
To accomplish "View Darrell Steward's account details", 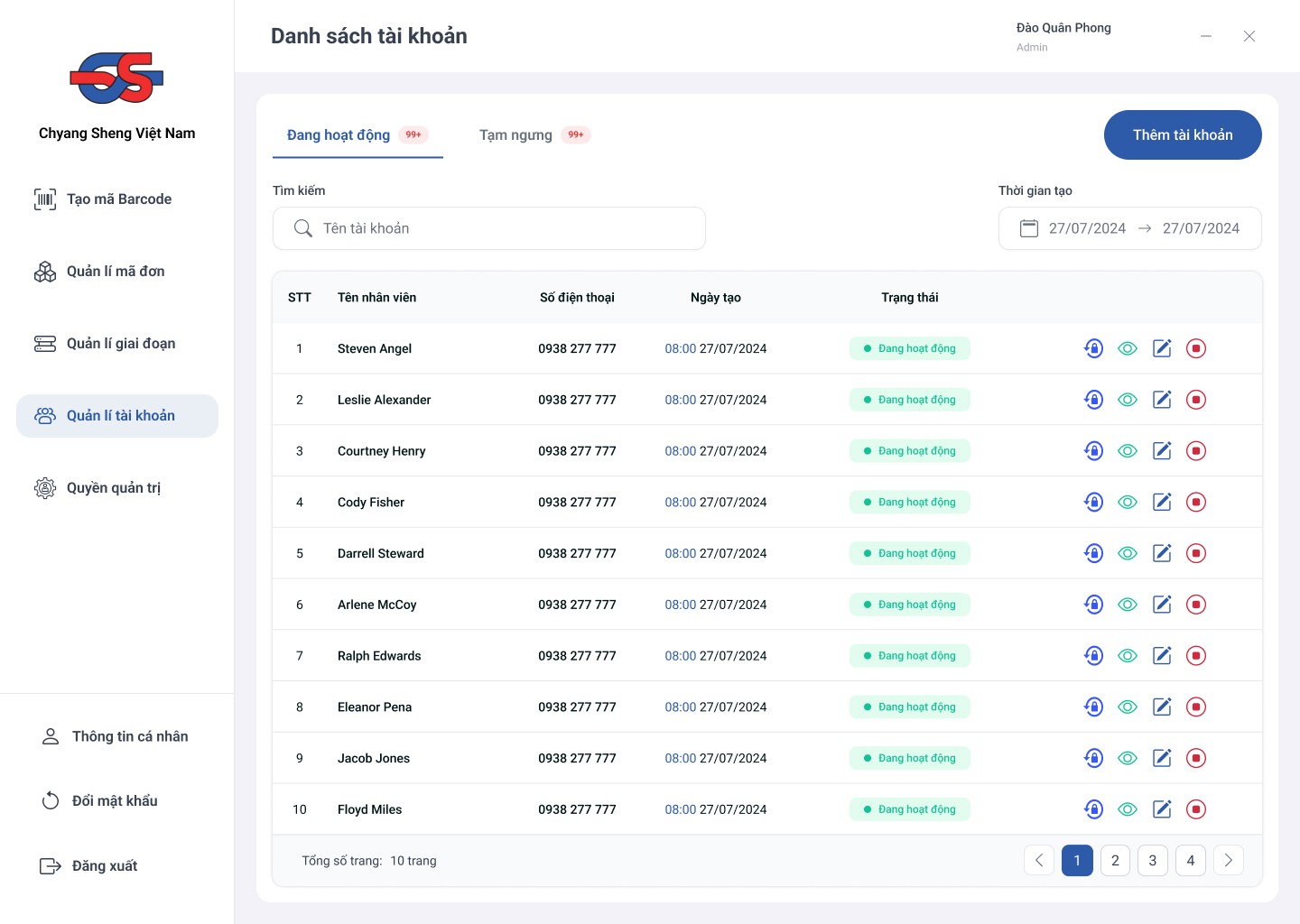I will coord(1128,553).
